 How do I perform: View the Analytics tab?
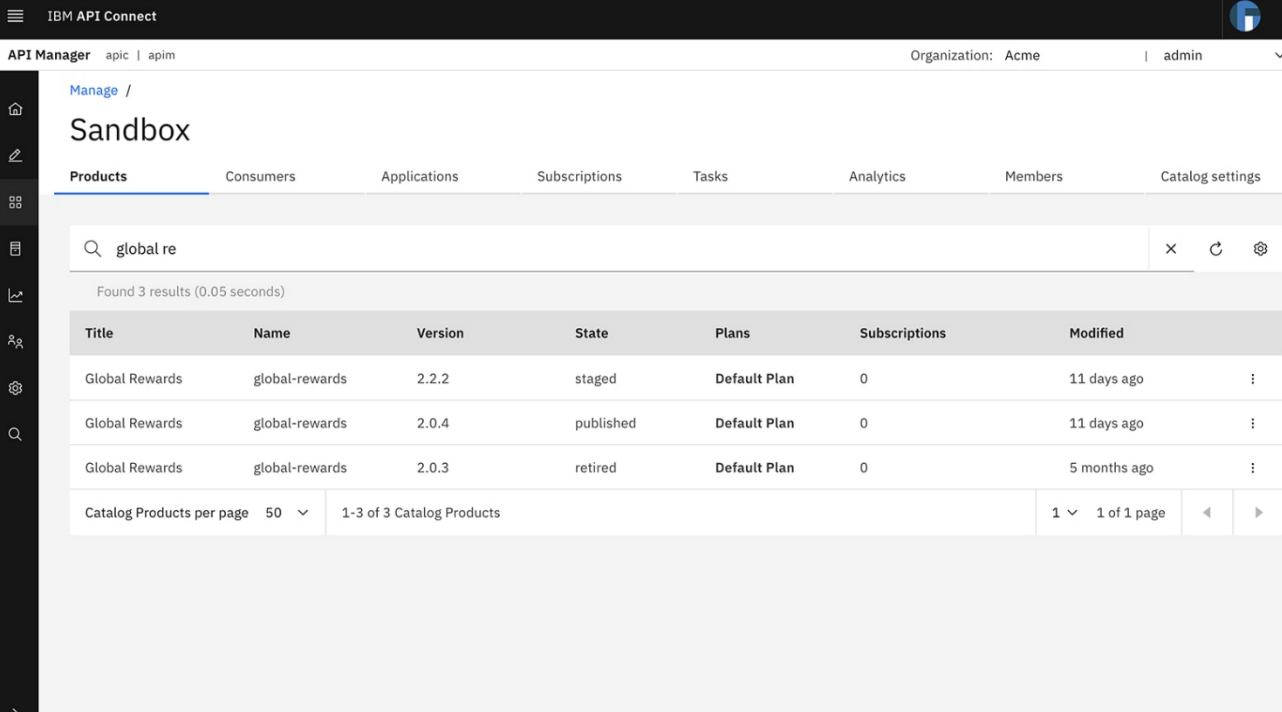(x=877, y=177)
